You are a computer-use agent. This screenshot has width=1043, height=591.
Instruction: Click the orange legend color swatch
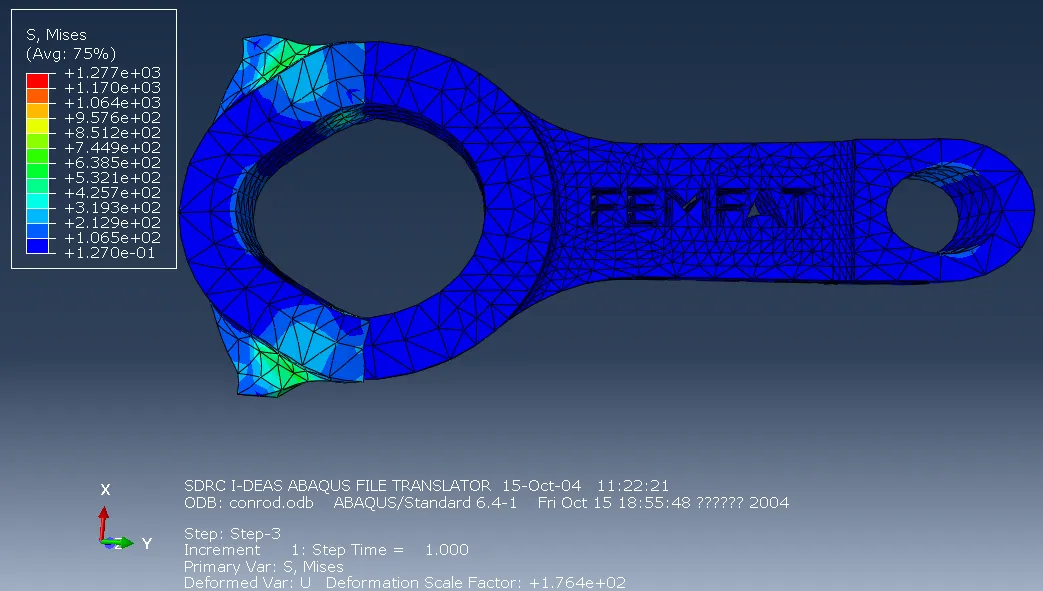click(x=37, y=96)
